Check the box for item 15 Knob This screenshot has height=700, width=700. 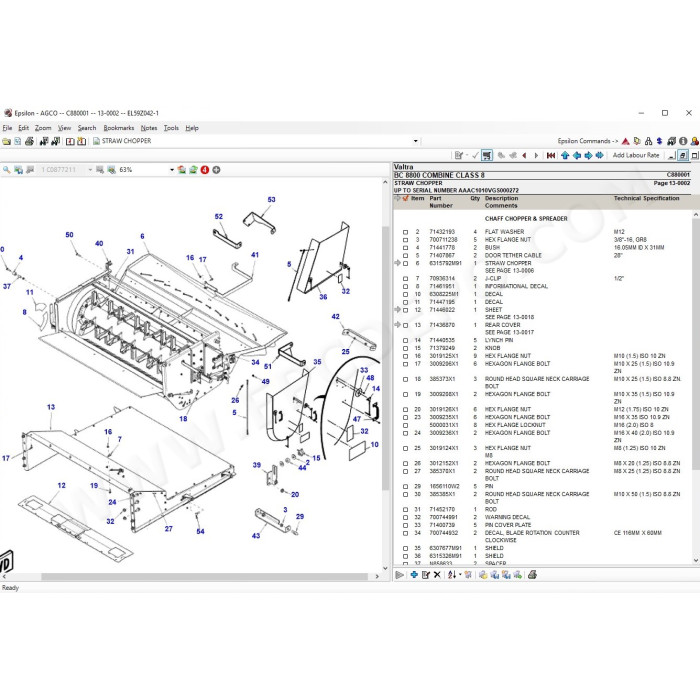pyautogui.click(x=405, y=348)
